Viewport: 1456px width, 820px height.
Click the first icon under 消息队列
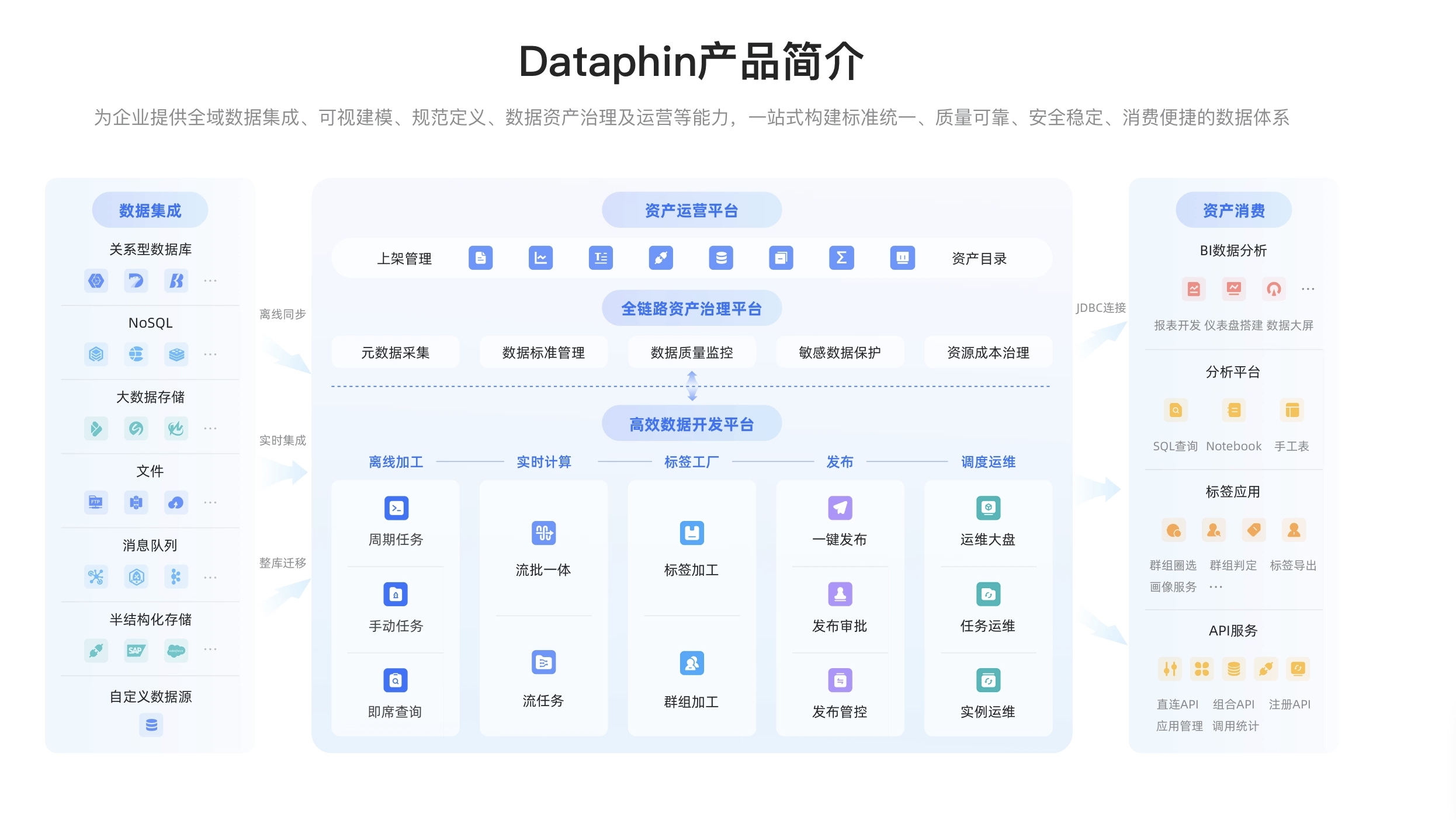[96, 577]
